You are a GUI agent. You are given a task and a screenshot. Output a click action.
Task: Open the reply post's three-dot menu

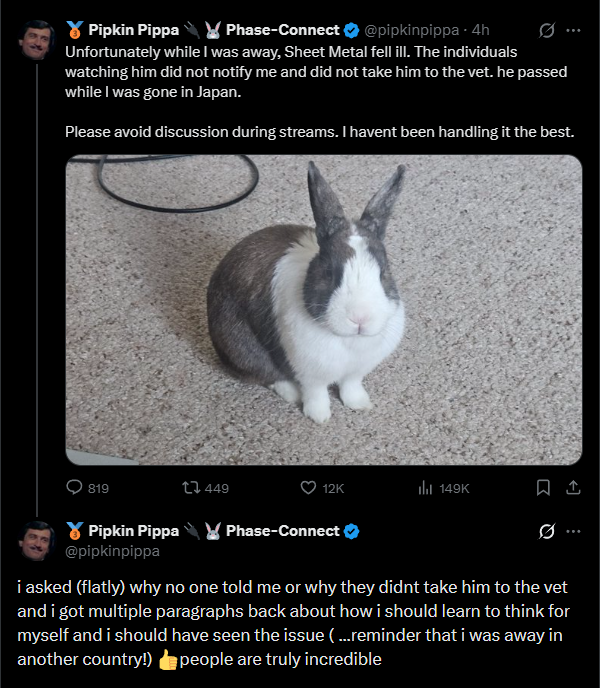point(573,531)
